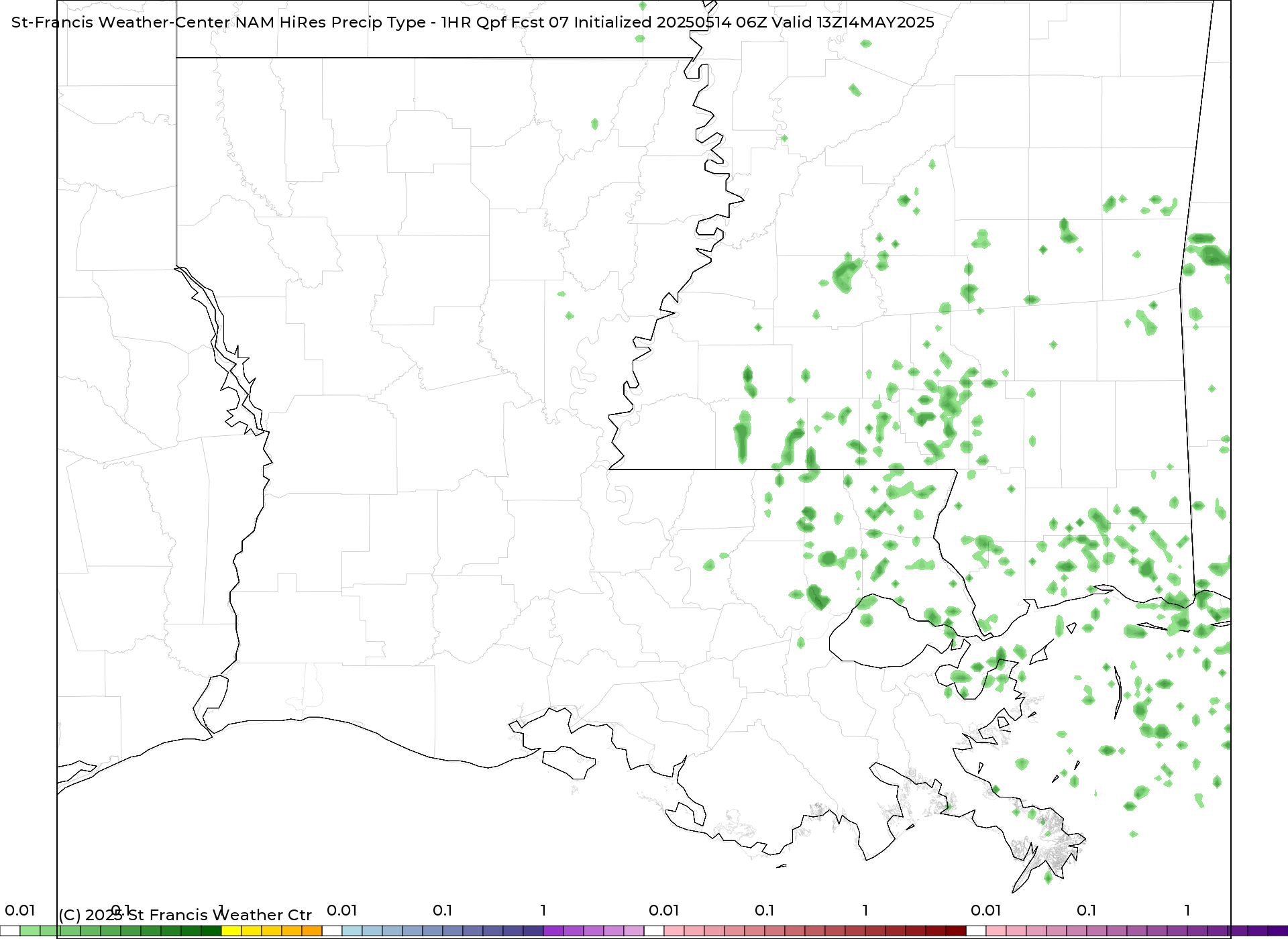This screenshot has width=1288, height=939.
Task: Click the '0.01' label above the green scale
Action: 20,910
